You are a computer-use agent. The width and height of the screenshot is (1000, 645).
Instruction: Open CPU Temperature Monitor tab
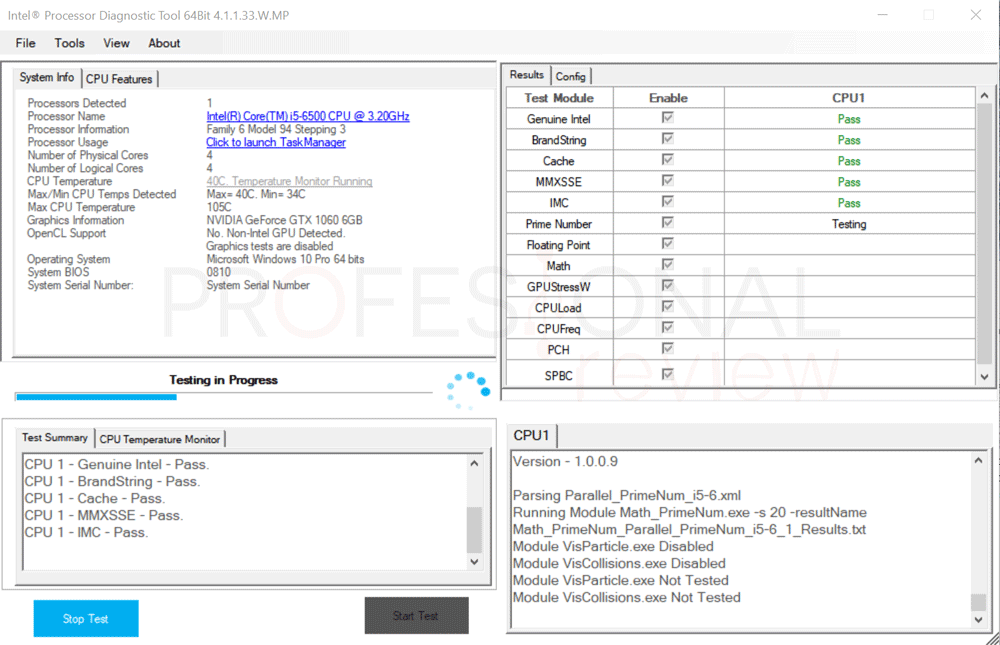click(x=161, y=439)
